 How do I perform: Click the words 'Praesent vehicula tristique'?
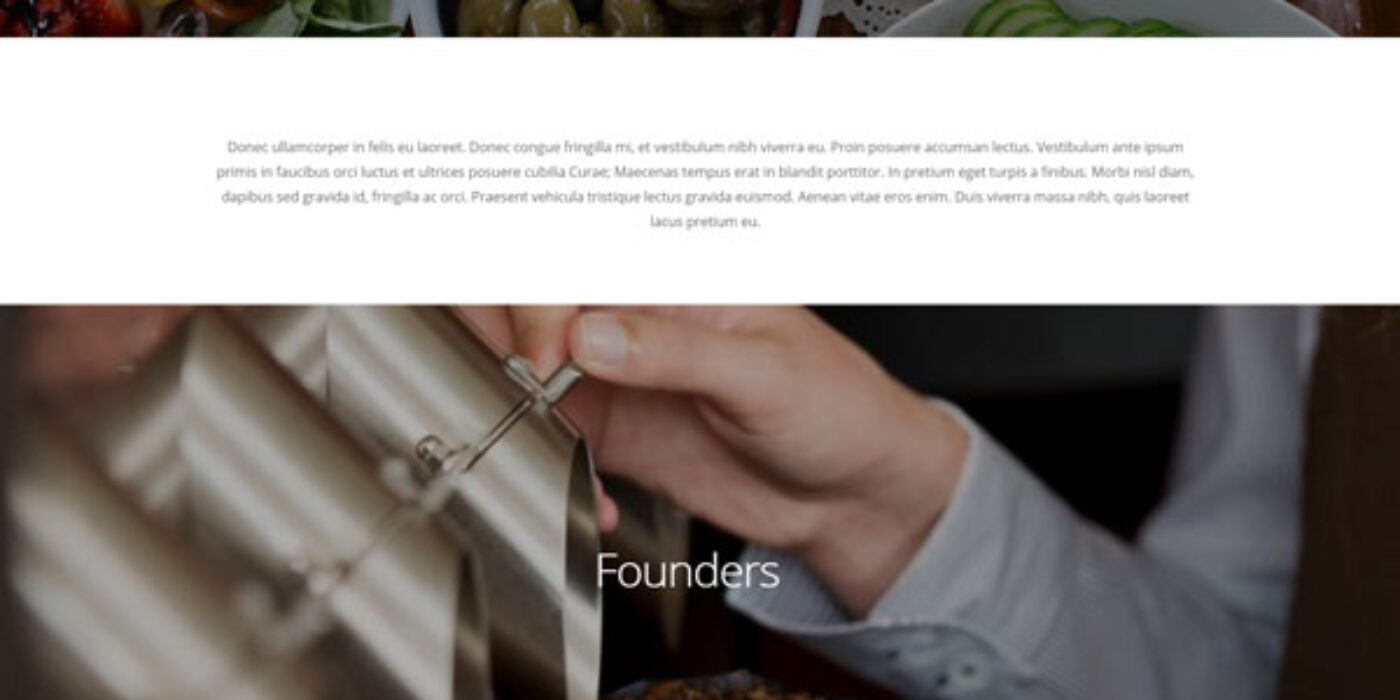555,197
